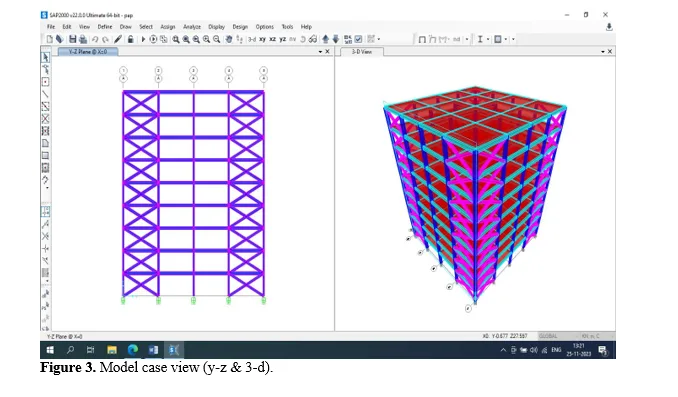Open 3-D View panel dropdown arrow
The width and height of the screenshot is (678, 397).
(x=603, y=51)
